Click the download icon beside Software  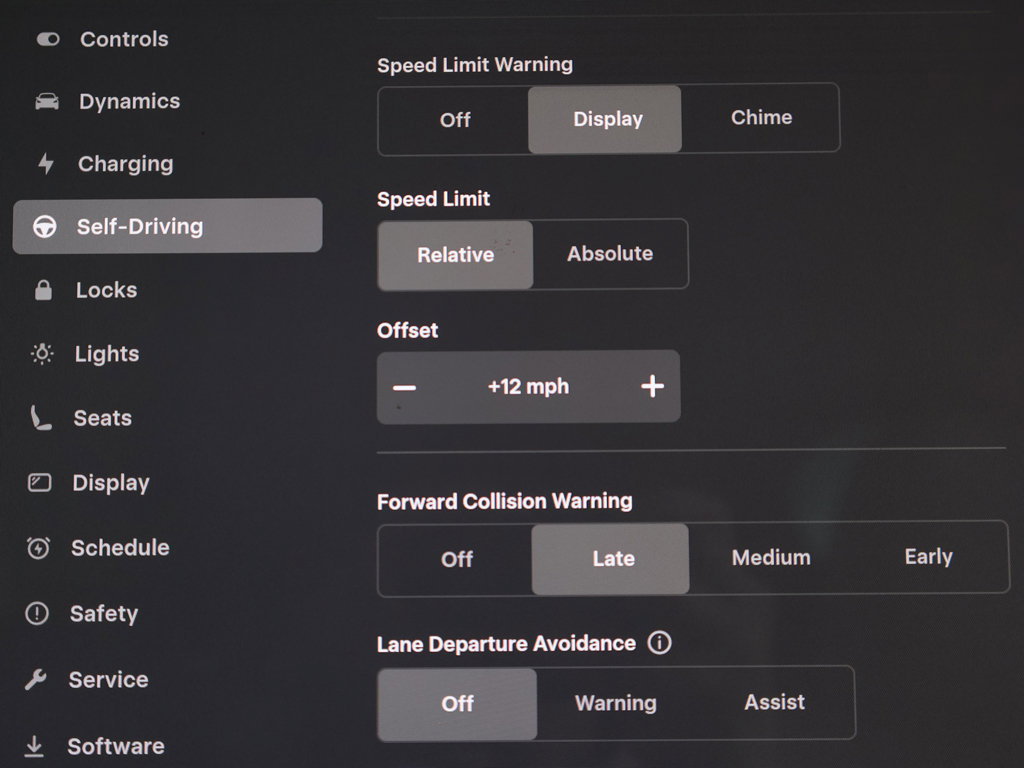coord(34,746)
